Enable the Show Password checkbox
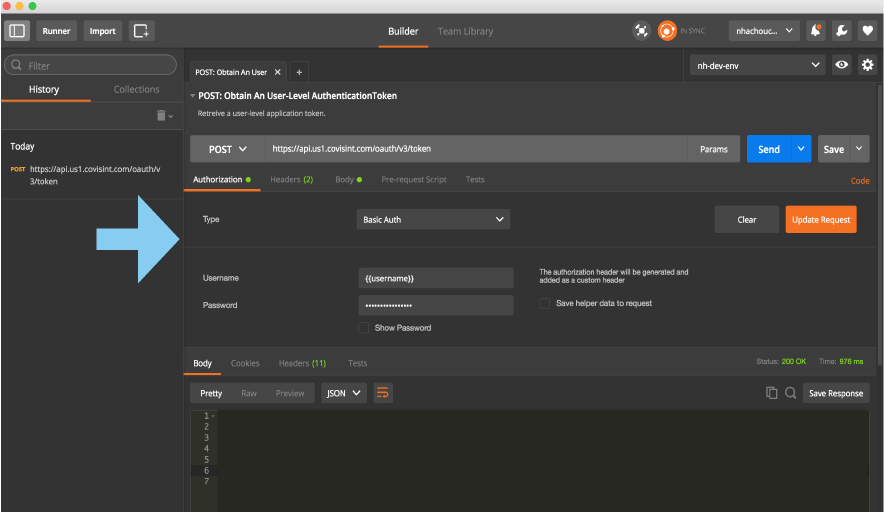 point(364,328)
